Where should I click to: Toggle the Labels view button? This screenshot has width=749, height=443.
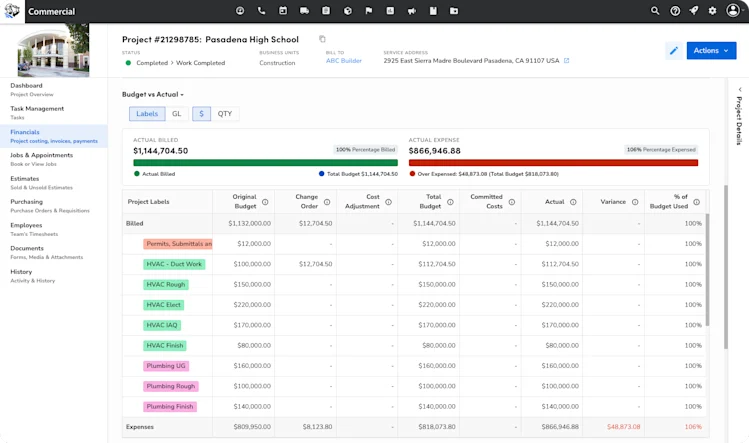point(147,114)
